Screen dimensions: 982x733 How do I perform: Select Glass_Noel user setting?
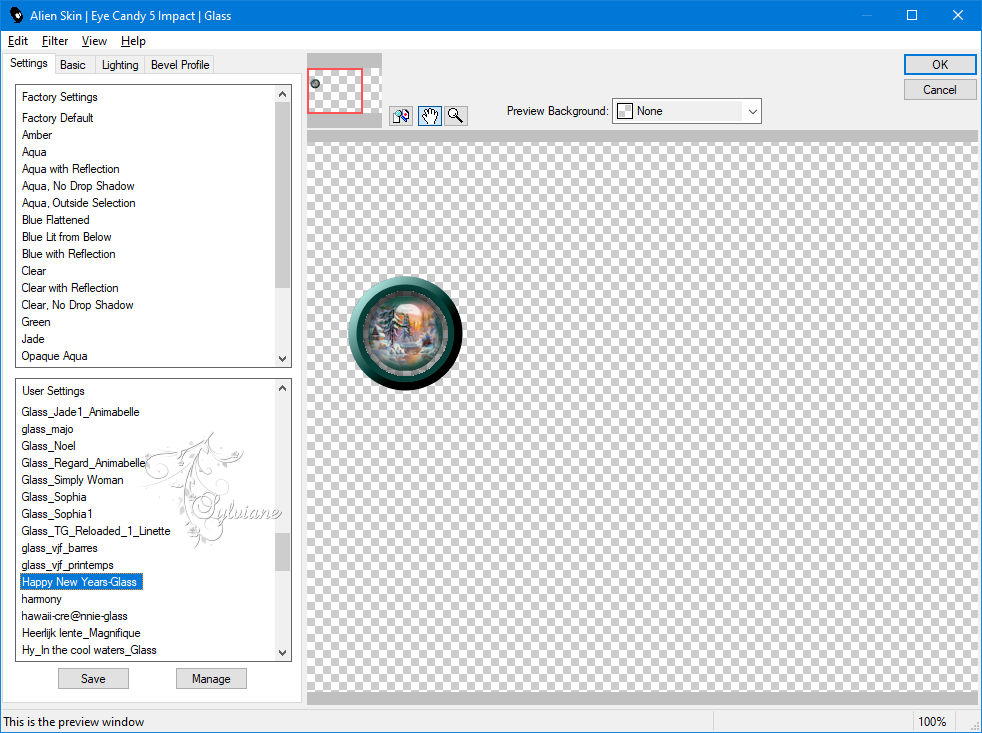(x=48, y=445)
